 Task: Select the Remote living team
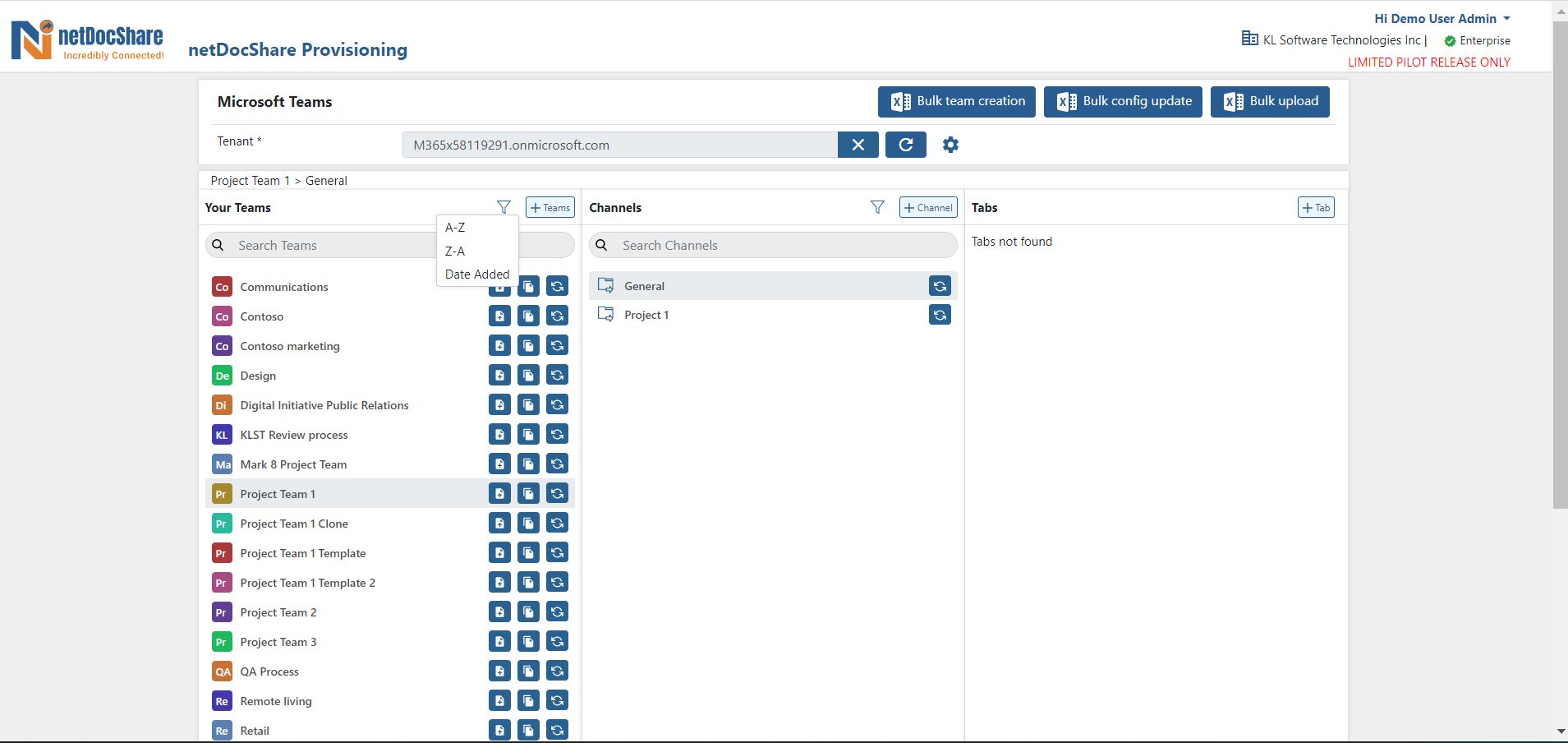(276, 701)
